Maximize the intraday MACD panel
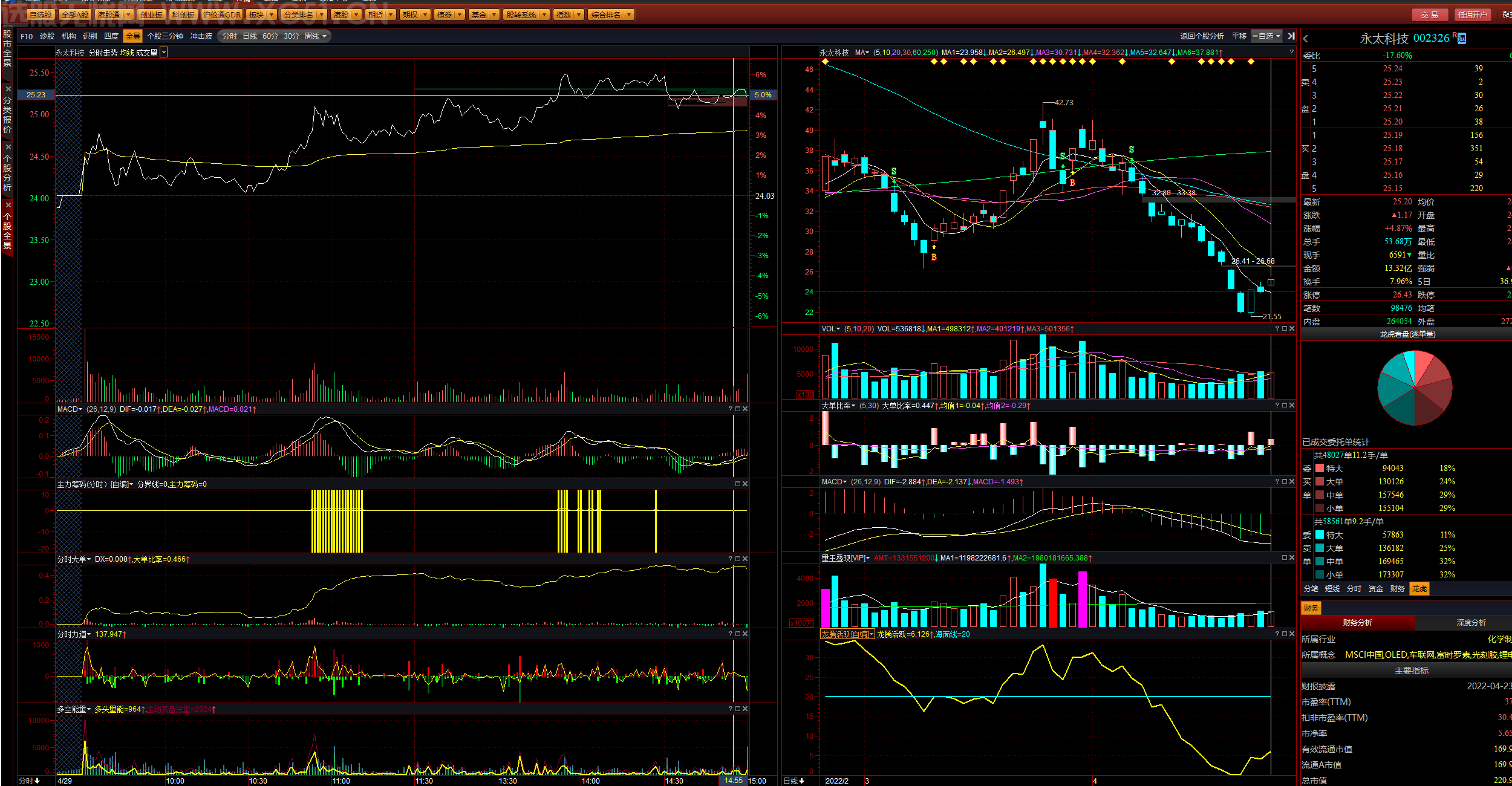The height and width of the screenshot is (786, 1512). pyautogui.click(x=738, y=409)
